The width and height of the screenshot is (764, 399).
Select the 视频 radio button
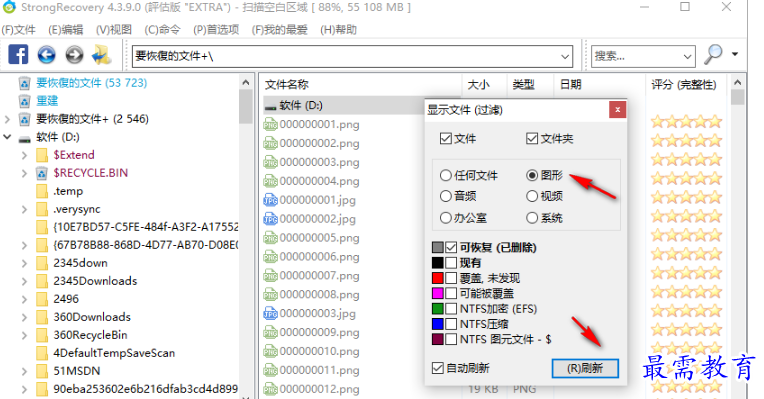[532, 196]
